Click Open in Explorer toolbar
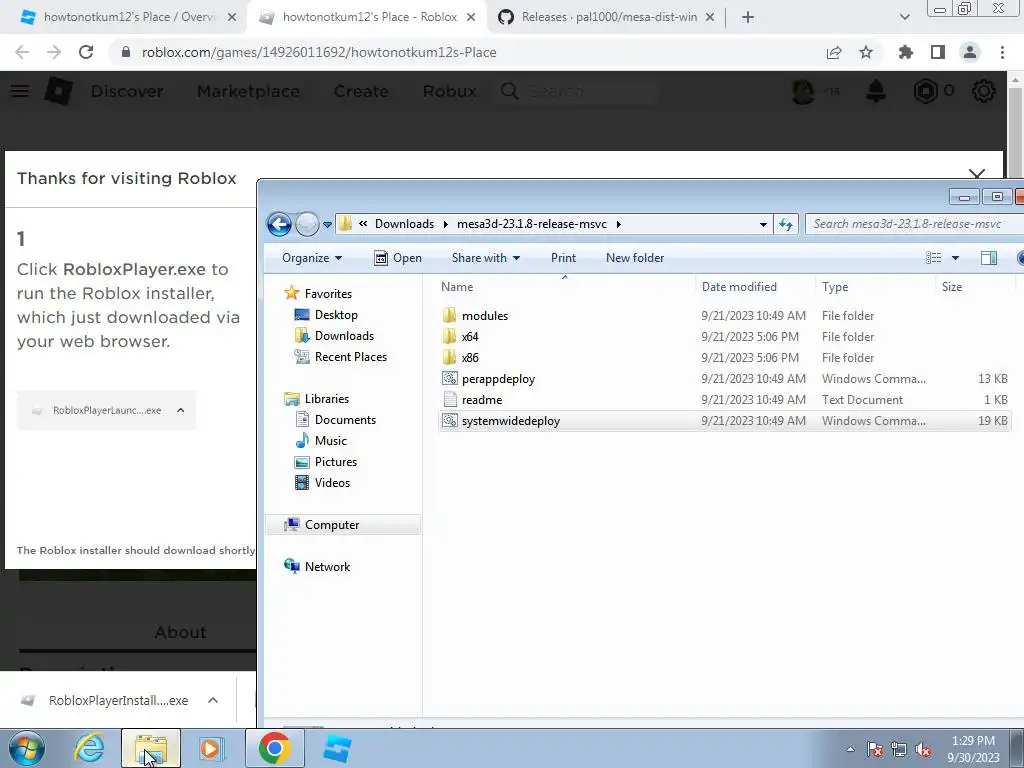The width and height of the screenshot is (1024, 768). [x=398, y=258]
